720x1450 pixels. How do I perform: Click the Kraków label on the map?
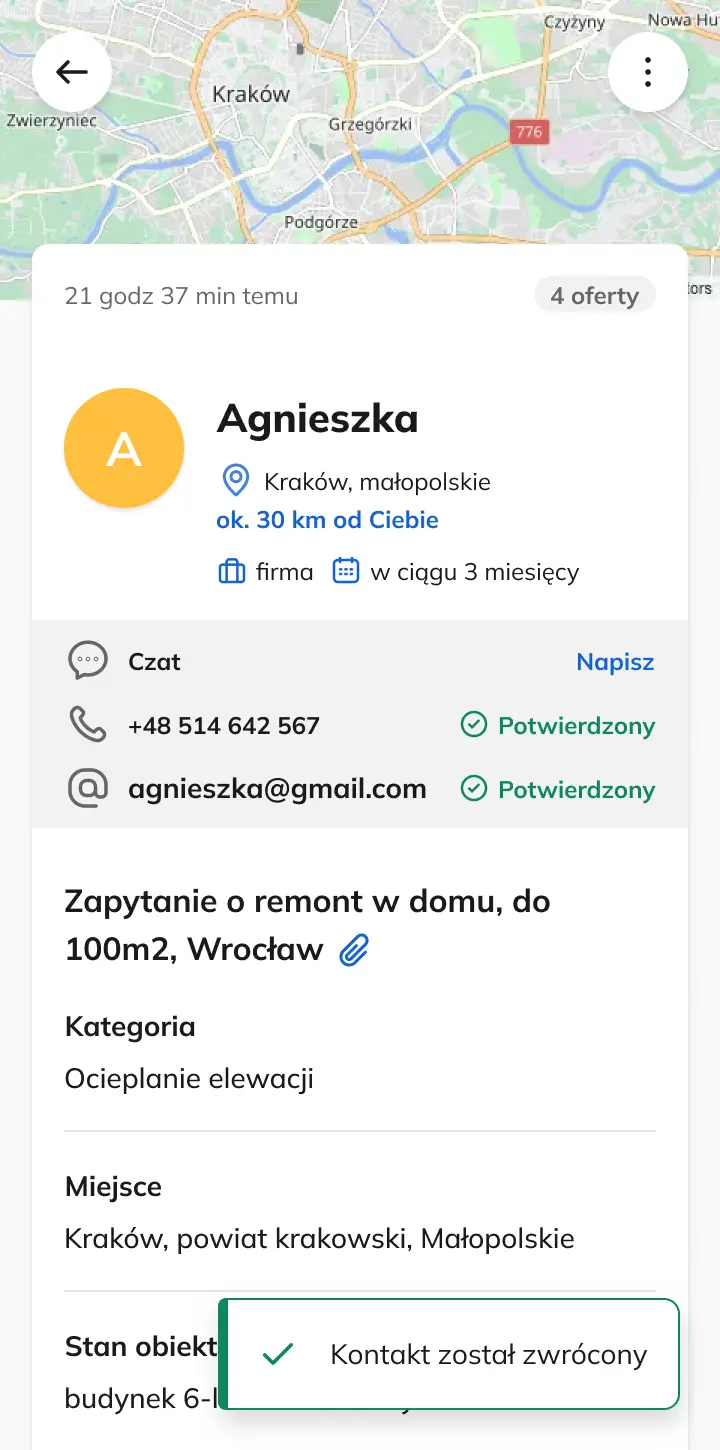coord(251,95)
